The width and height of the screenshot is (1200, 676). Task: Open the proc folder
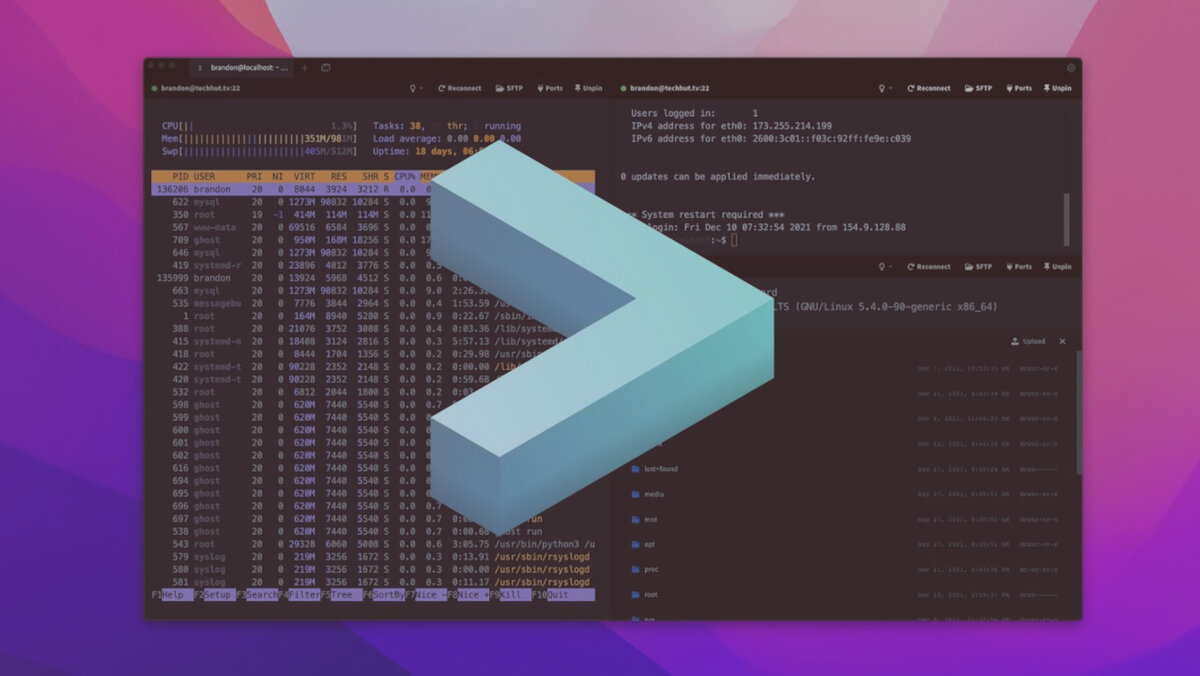coord(645,569)
